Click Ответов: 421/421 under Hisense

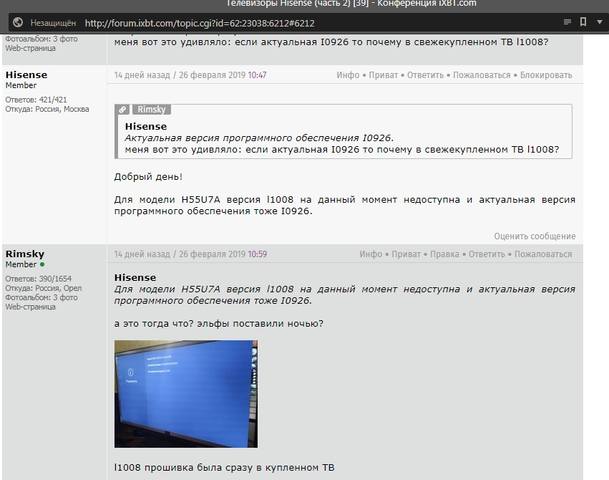(36, 100)
